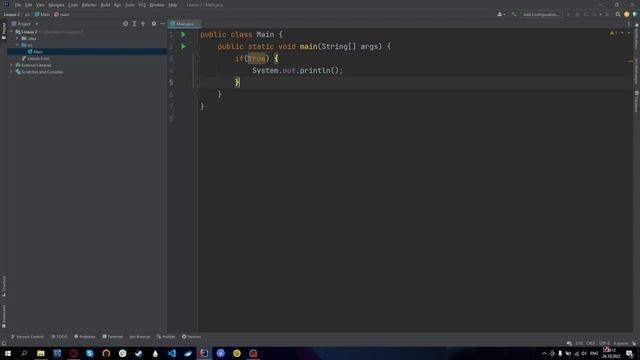This screenshot has width=640, height=360.
Task: Open the Tools menu
Action: click(130, 5)
